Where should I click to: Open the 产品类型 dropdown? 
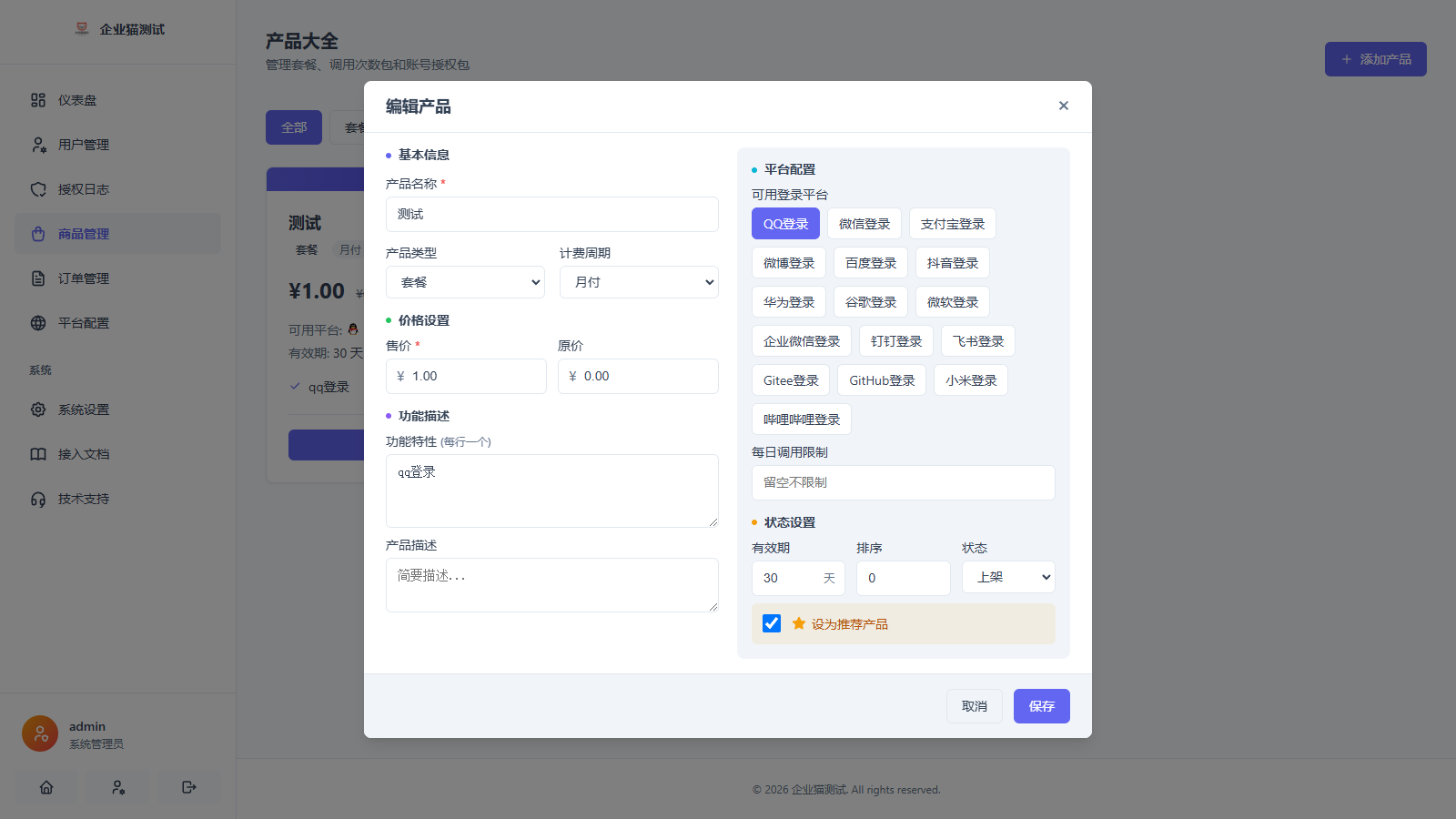point(465,282)
